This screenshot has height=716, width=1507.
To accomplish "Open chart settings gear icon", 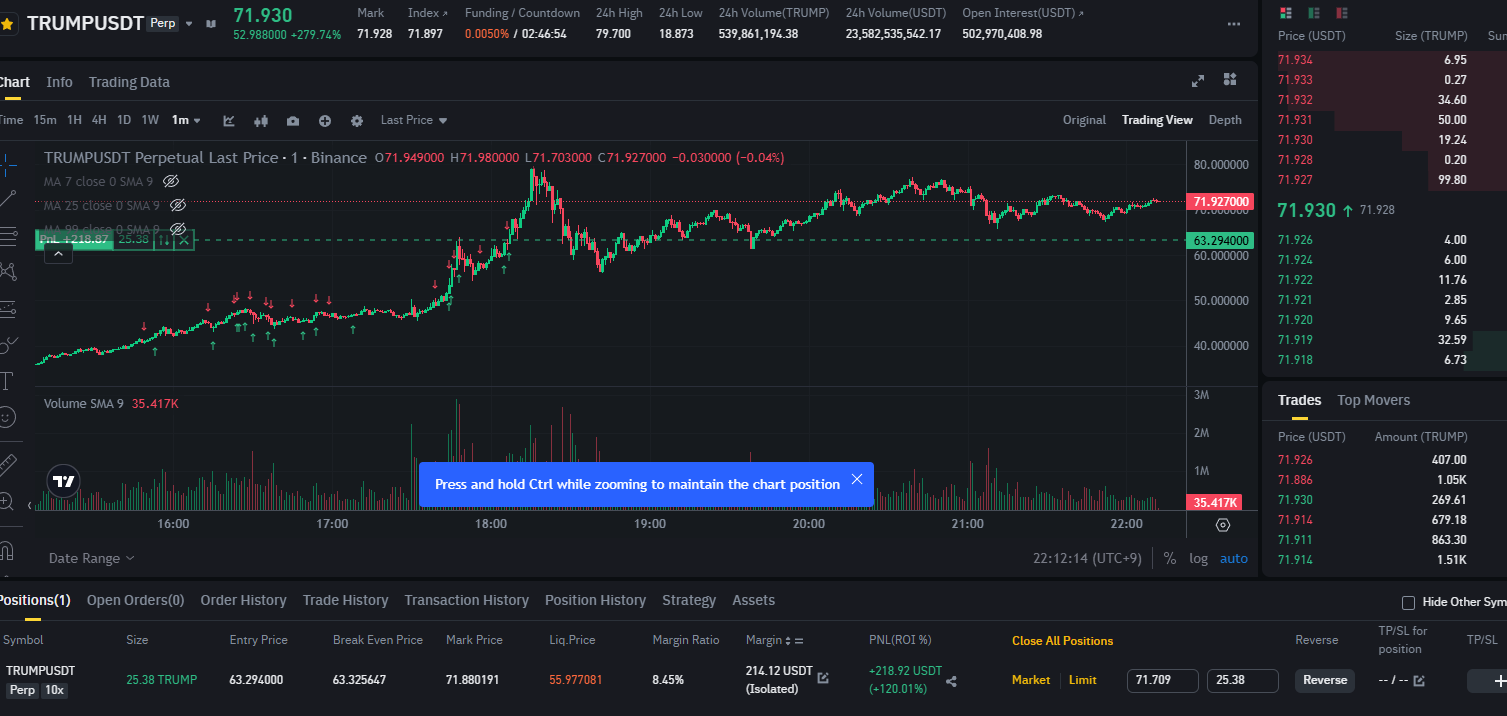I will (x=357, y=121).
